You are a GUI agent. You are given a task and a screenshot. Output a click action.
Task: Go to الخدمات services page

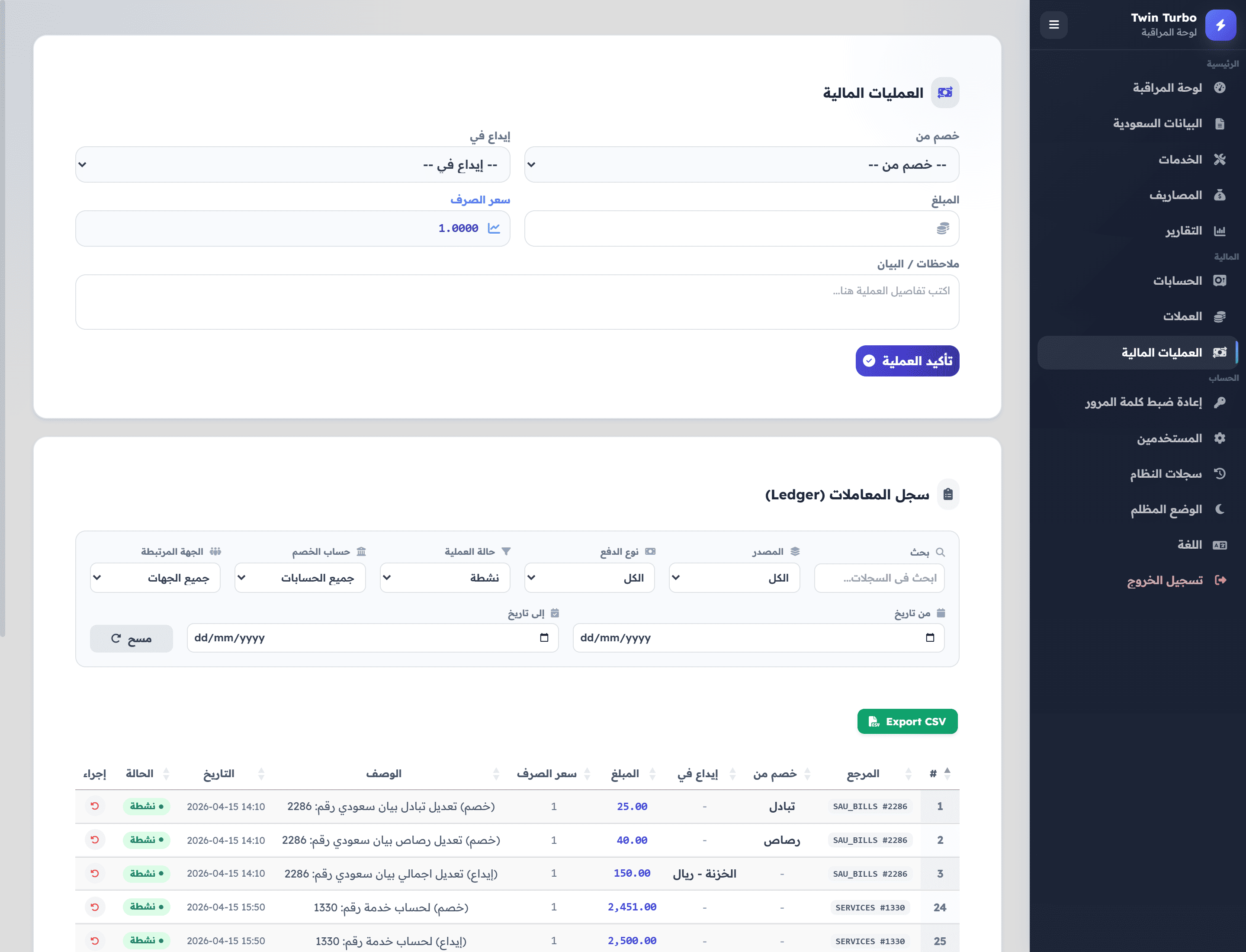pos(1138,160)
